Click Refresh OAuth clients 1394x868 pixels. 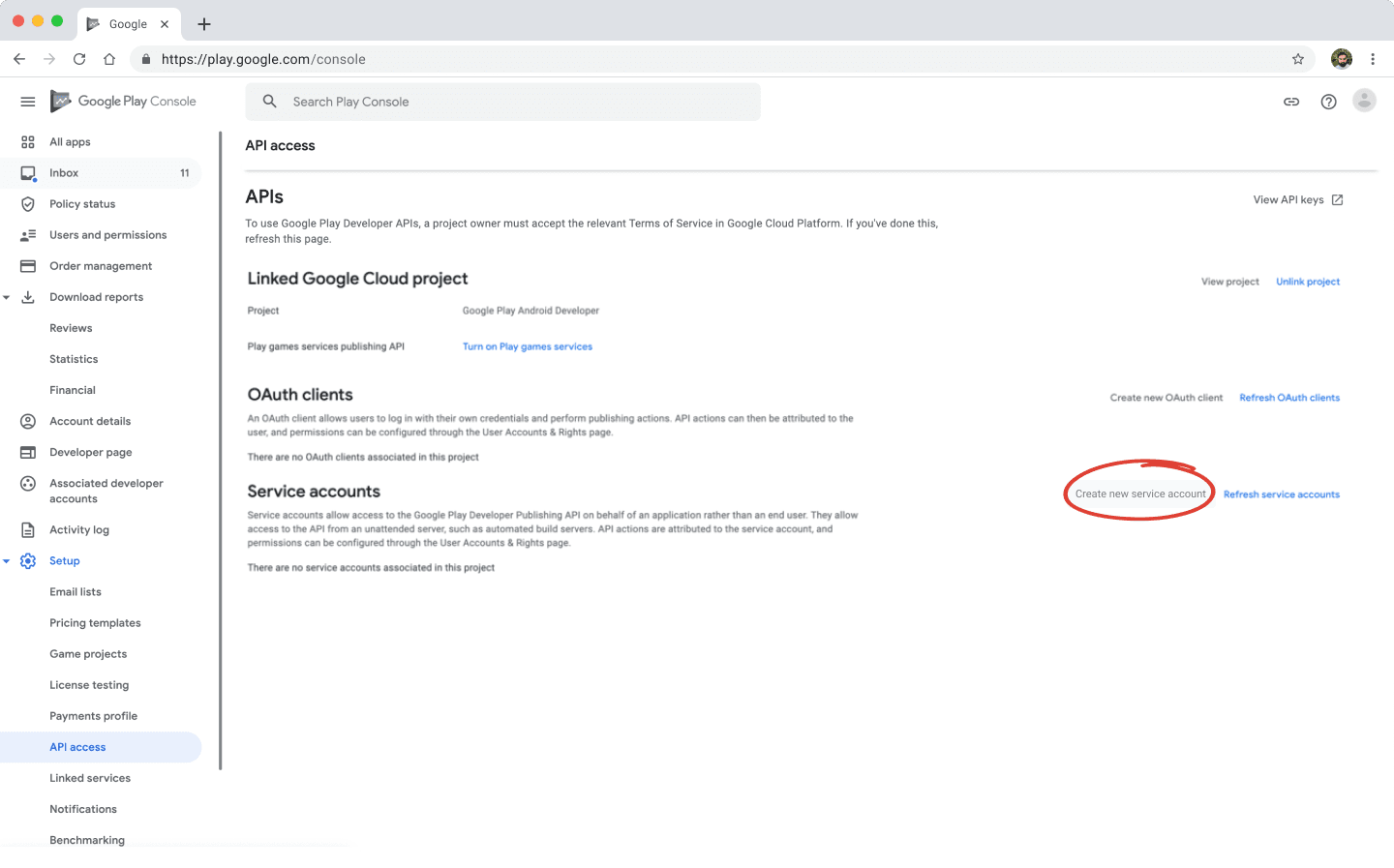click(x=1289, y=398)
